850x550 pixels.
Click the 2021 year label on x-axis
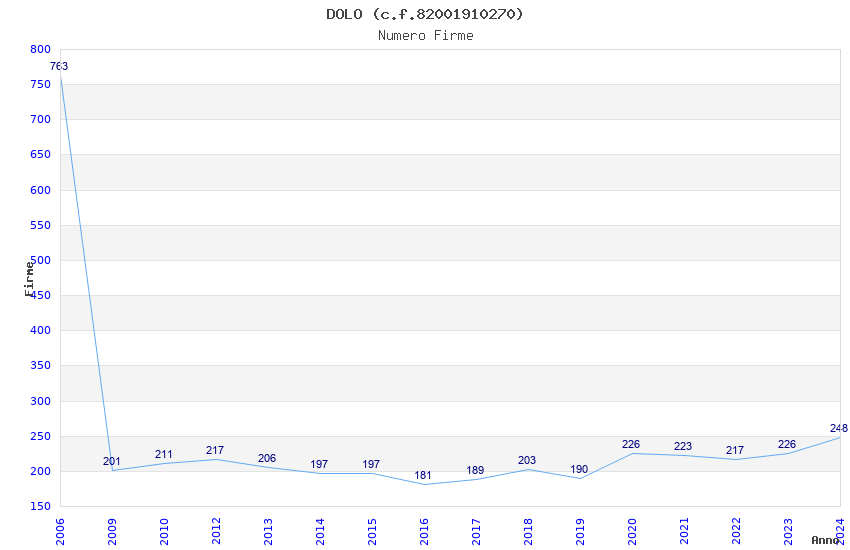point(684,531)
